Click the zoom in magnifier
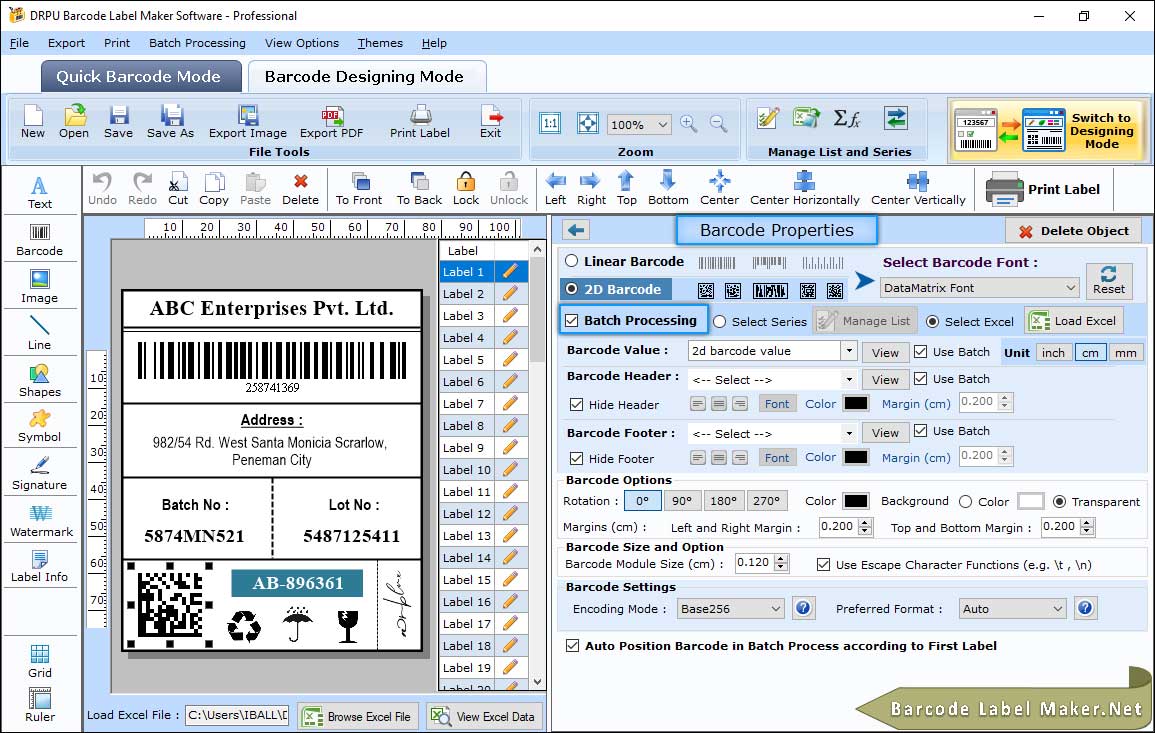This screenshot has height=733, width=1155. coord(689,124)
